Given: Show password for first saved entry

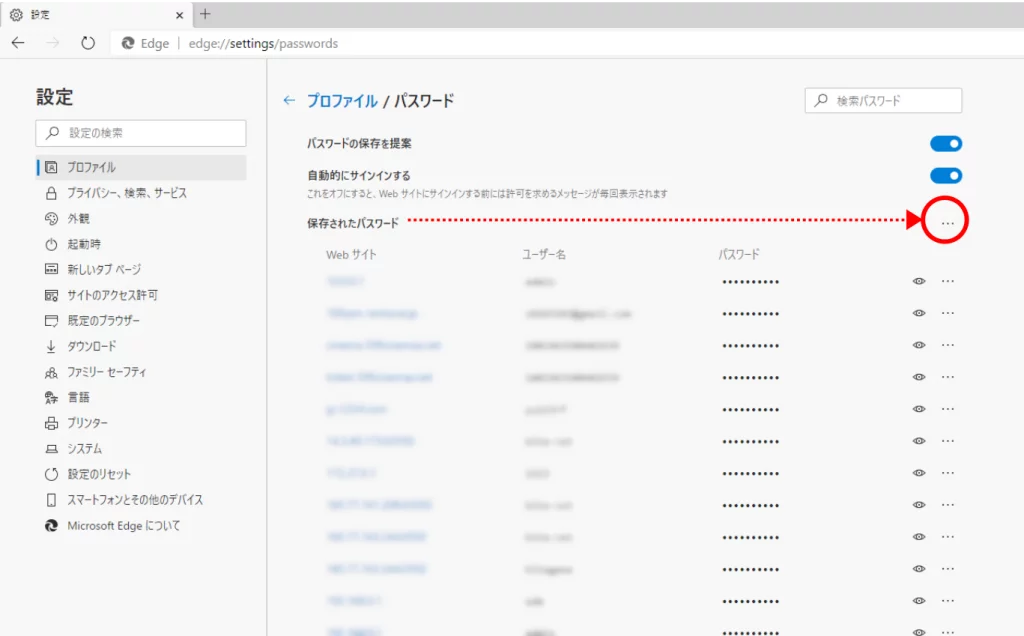Looking at the screenshot, I should [919, 282].
